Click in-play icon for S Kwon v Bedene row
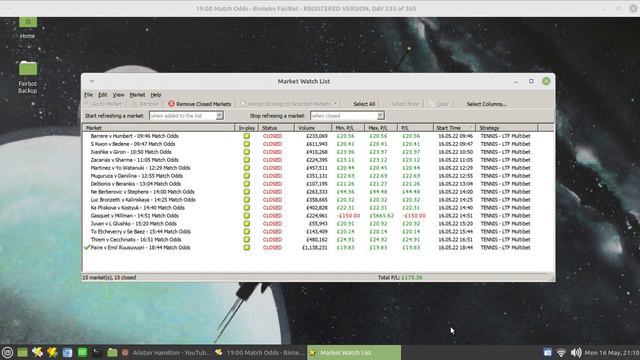 [x=247, y=144]
